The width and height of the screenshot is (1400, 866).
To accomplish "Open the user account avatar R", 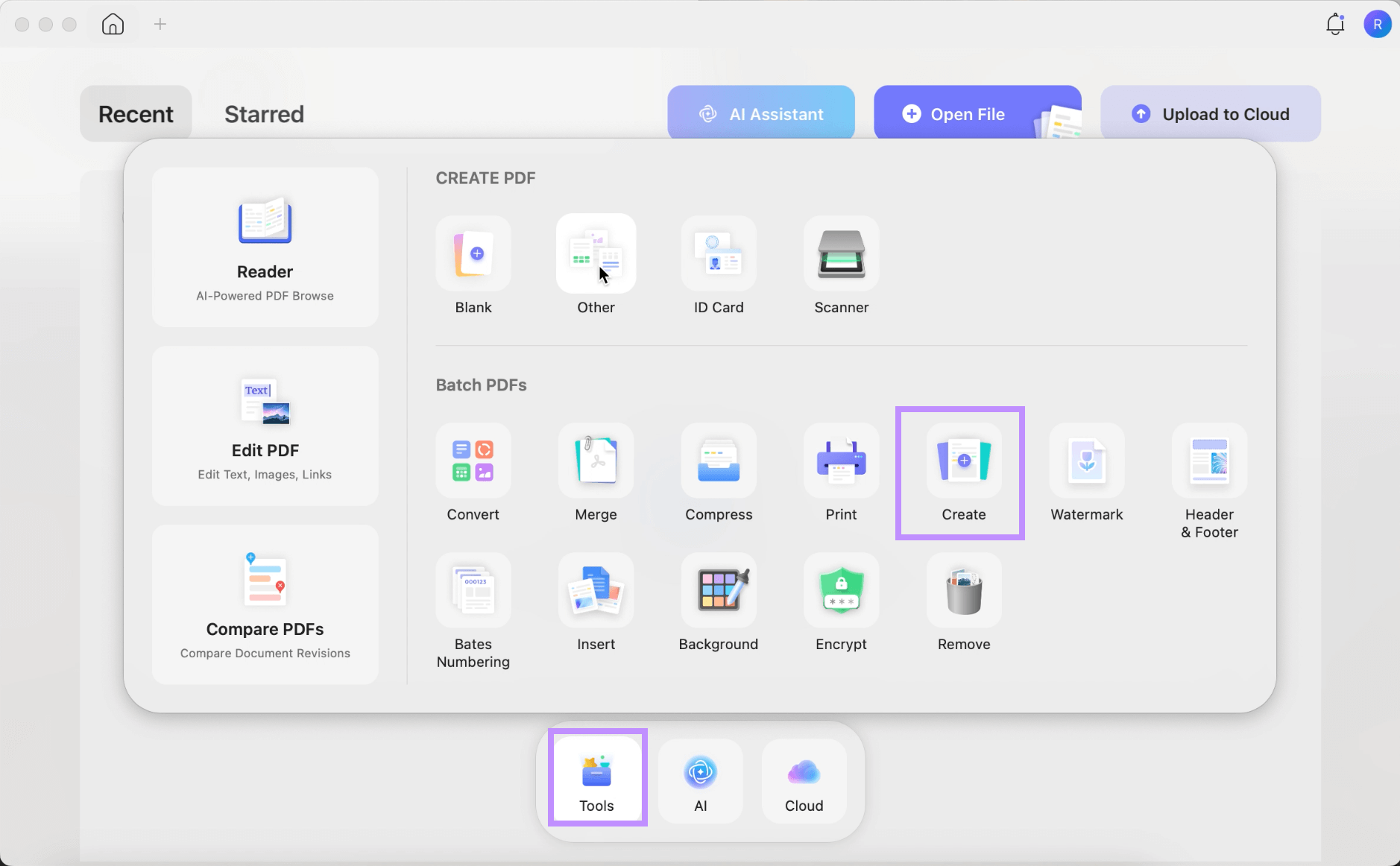I will coord(1377,25).
